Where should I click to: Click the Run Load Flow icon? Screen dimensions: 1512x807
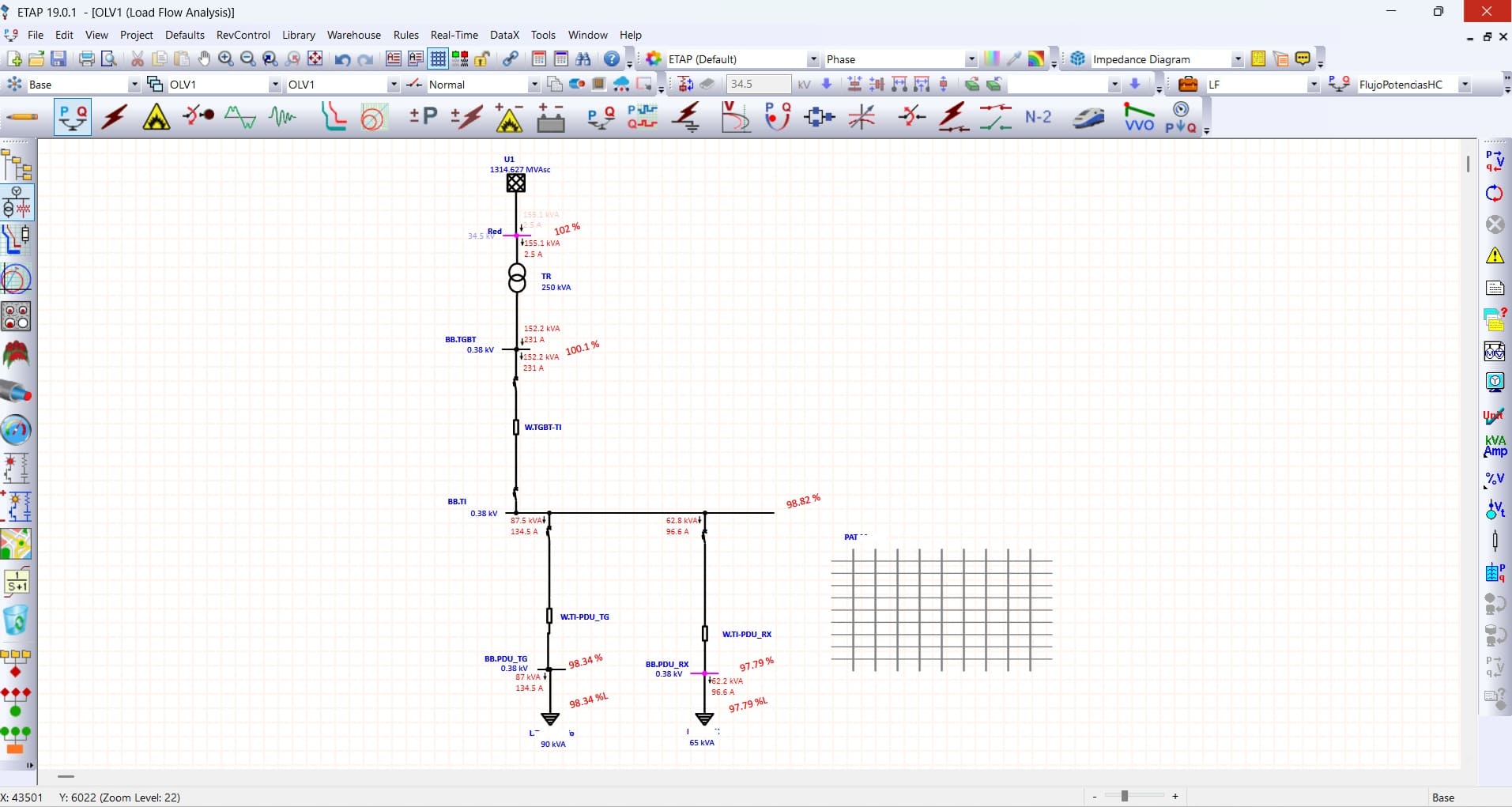(x=1494, y=161)
